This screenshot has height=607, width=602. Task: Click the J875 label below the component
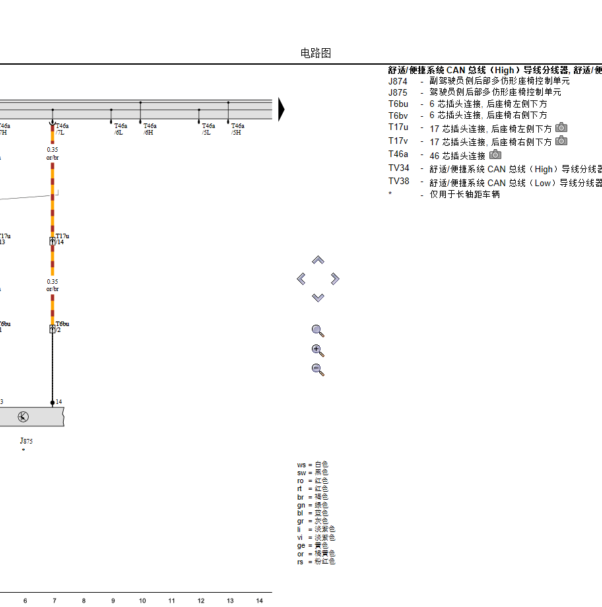(26, 441)
